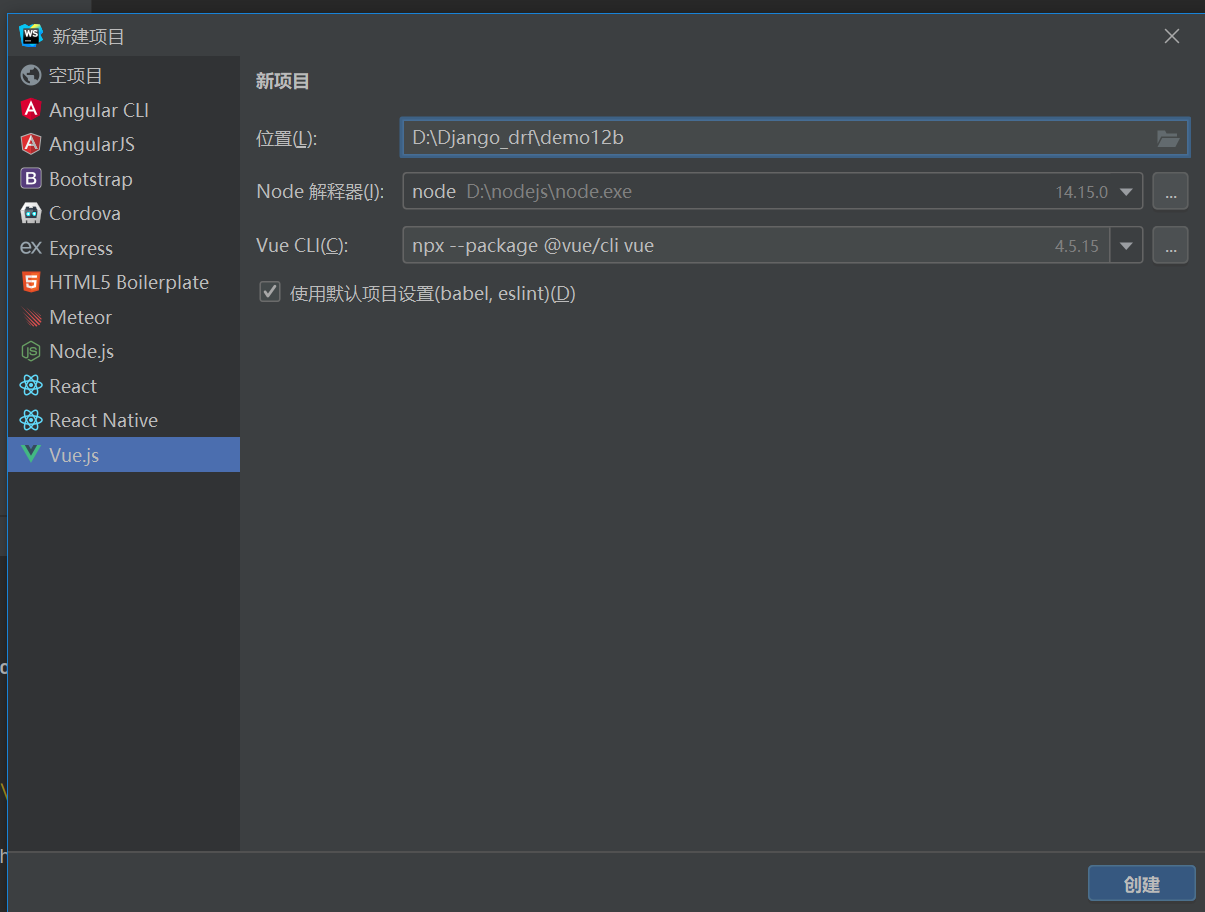Click the Vue CLI combo box

click(772, 245)
